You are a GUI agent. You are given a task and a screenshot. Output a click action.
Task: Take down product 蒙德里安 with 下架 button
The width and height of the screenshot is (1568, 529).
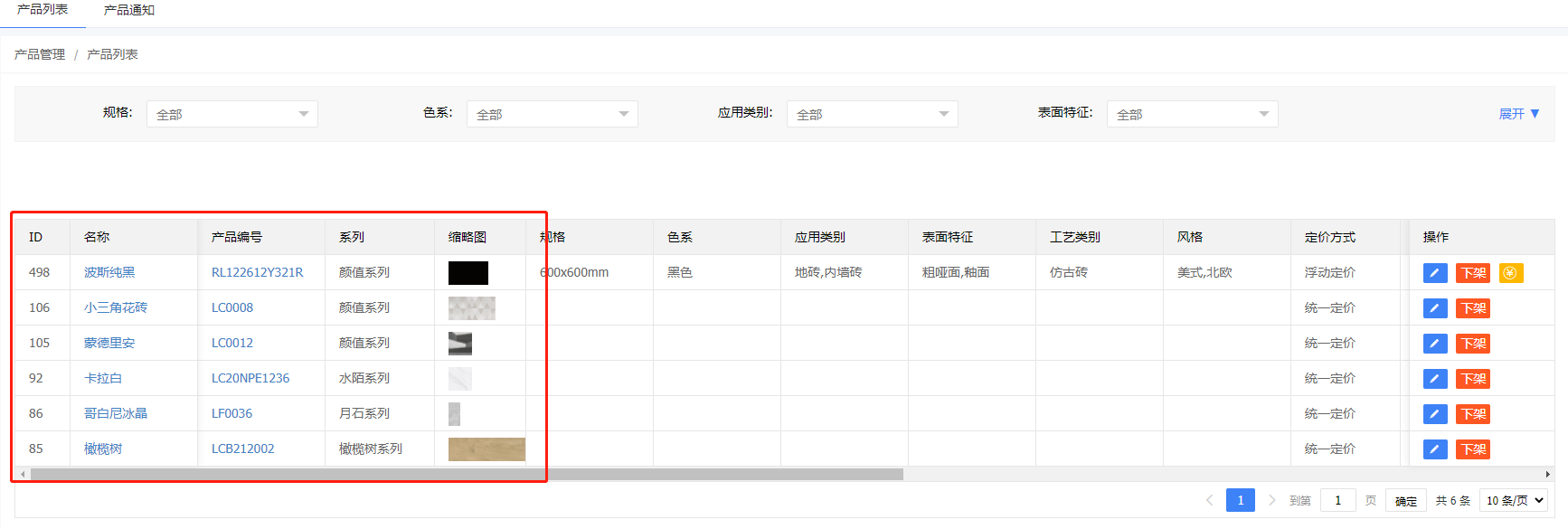tap(1473, 344)
